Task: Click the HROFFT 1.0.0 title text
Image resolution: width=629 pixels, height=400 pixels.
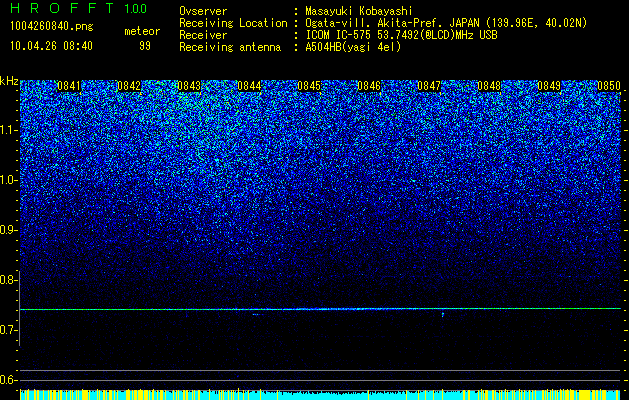Action: [79, 8]
